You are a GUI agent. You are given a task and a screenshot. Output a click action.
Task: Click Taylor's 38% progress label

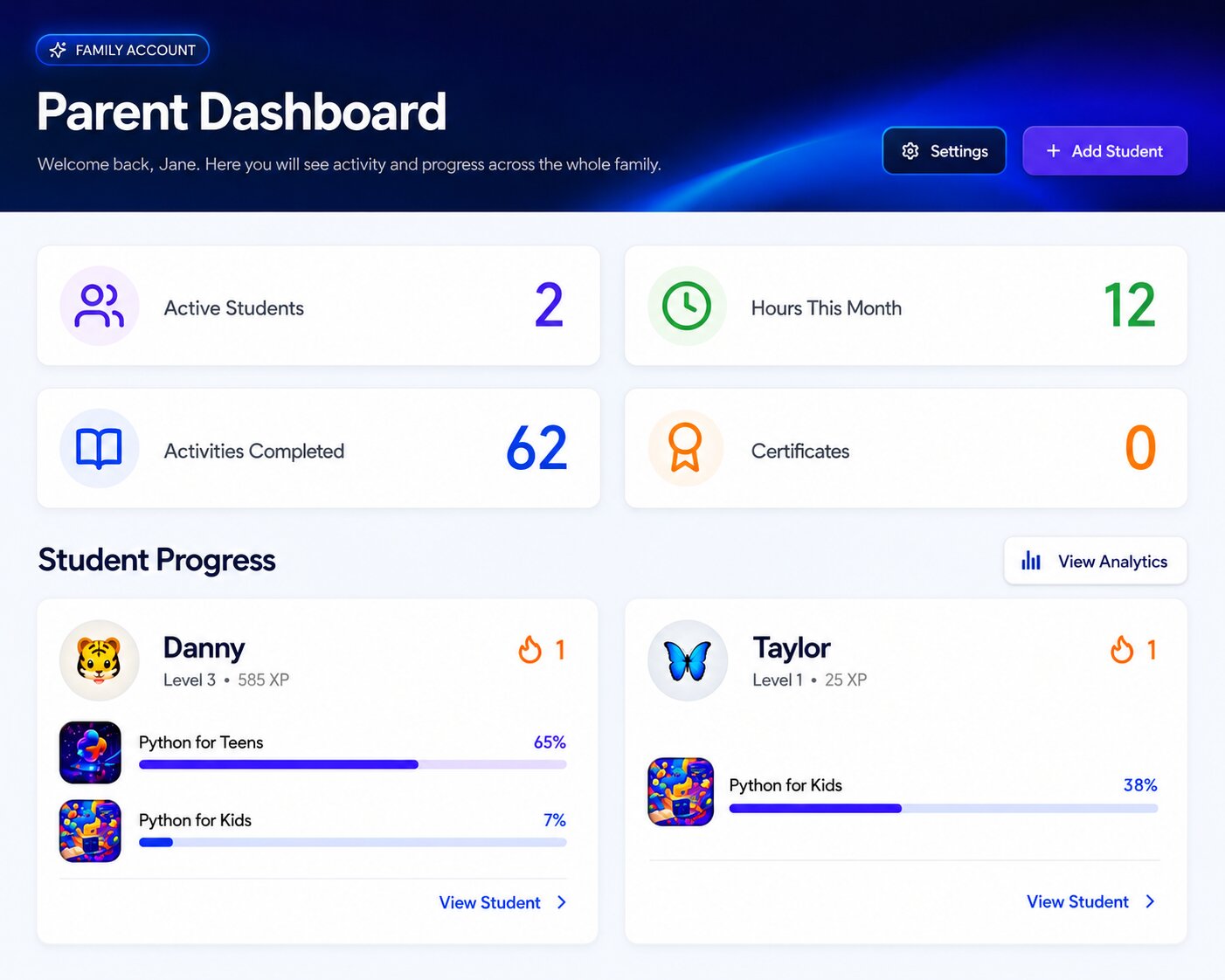[x=1140, y=784]
